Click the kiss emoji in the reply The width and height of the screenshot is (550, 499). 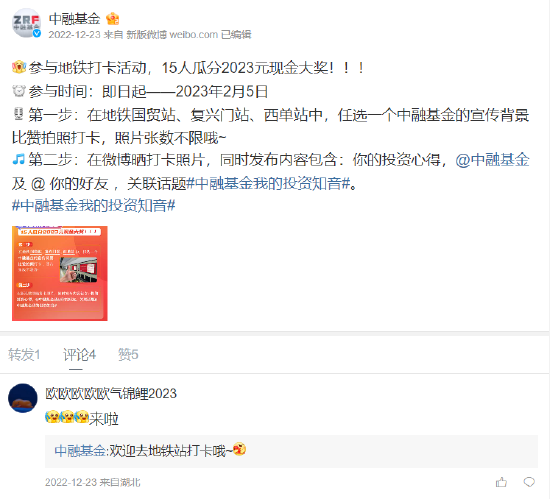[x=239, y=449]
